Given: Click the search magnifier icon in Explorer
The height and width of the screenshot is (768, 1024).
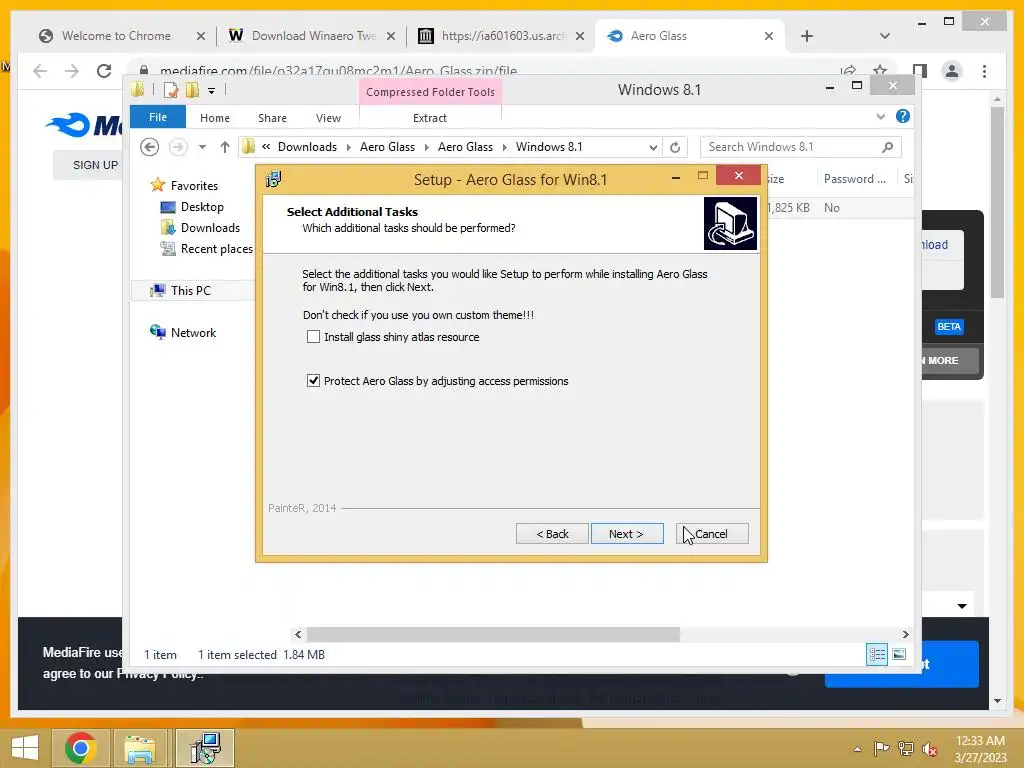Looking at the screenshot, I should (887, 147).
